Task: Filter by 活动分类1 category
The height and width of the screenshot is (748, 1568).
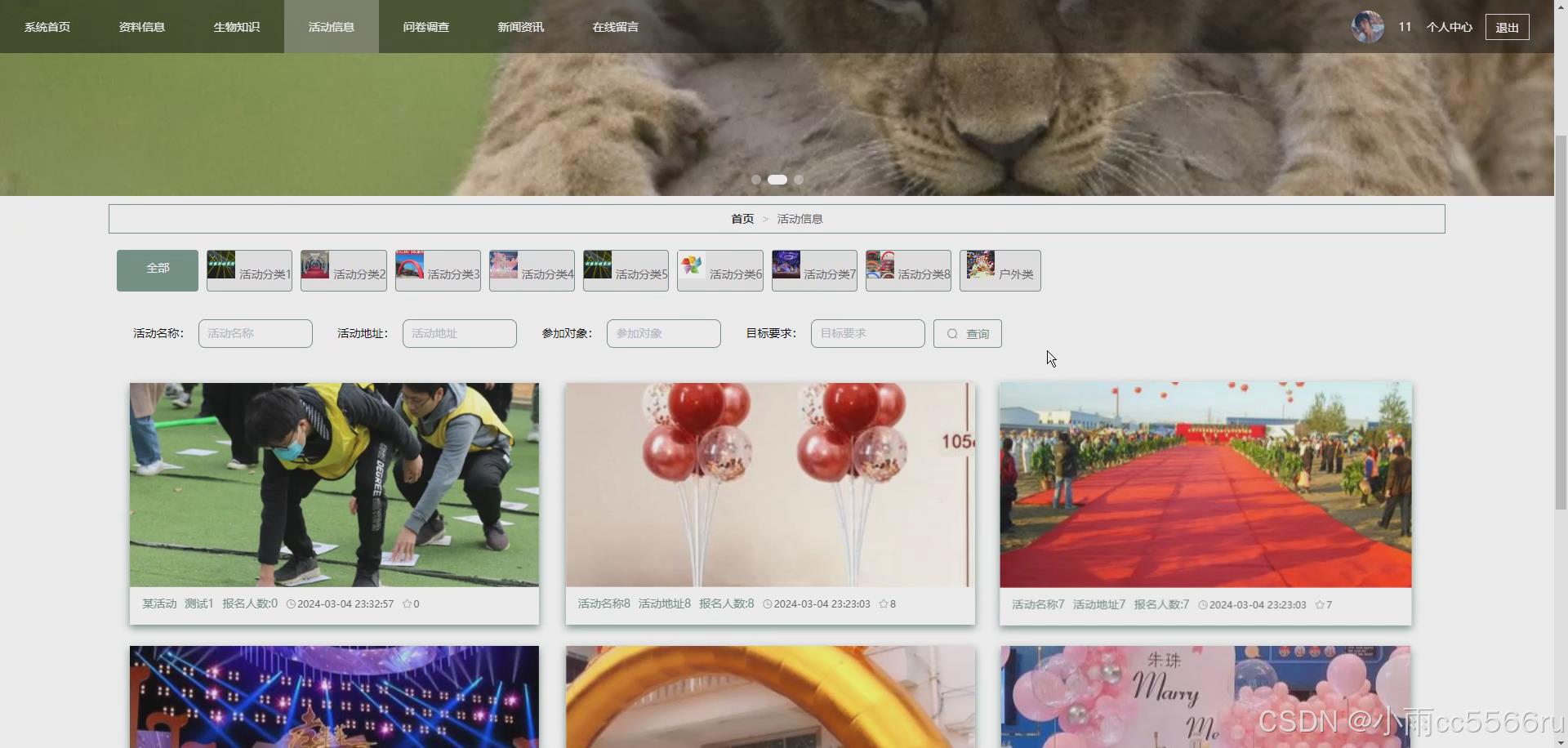Action: [249, 270]
